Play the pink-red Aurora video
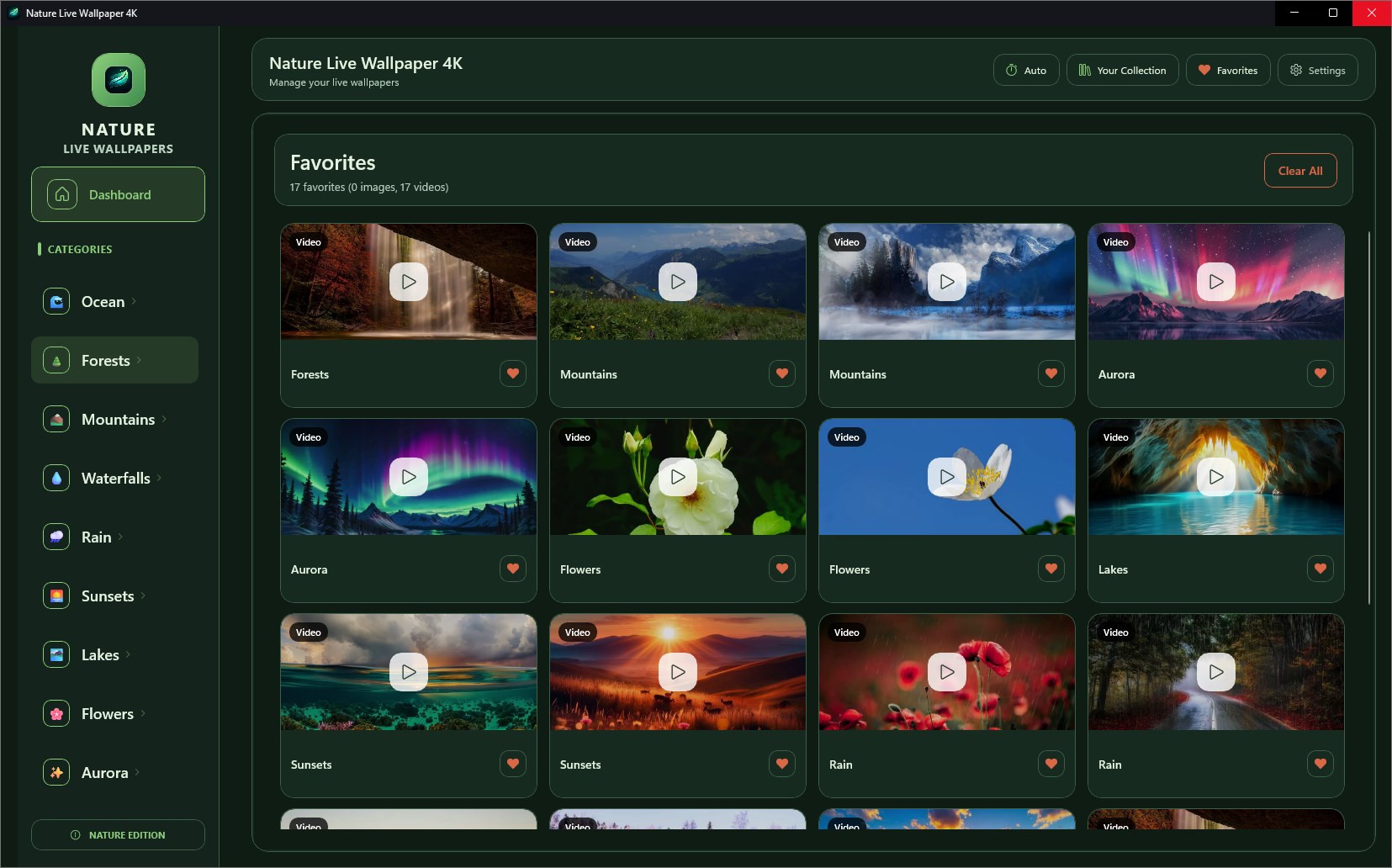Image resolution: width=1392 pixels, height=868 pixels. coord(1216,282)
